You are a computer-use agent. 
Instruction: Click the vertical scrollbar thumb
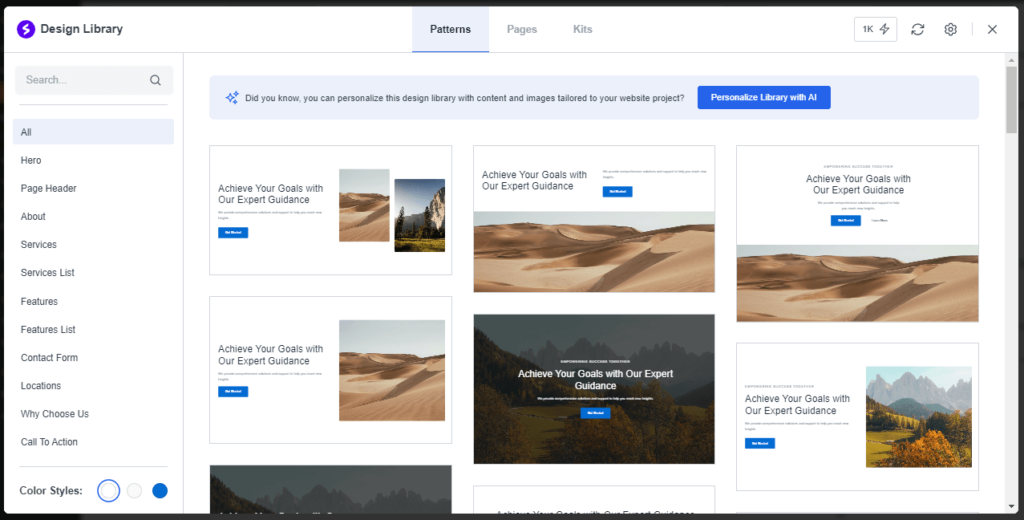click(x=1012, y=100)
